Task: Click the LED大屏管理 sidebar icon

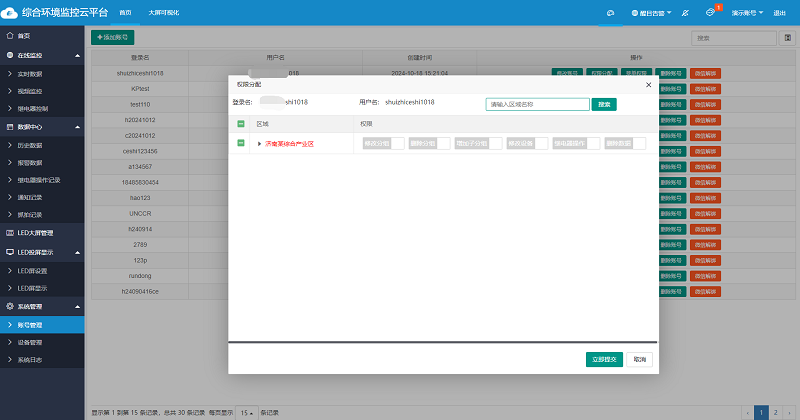Action: 10,233
